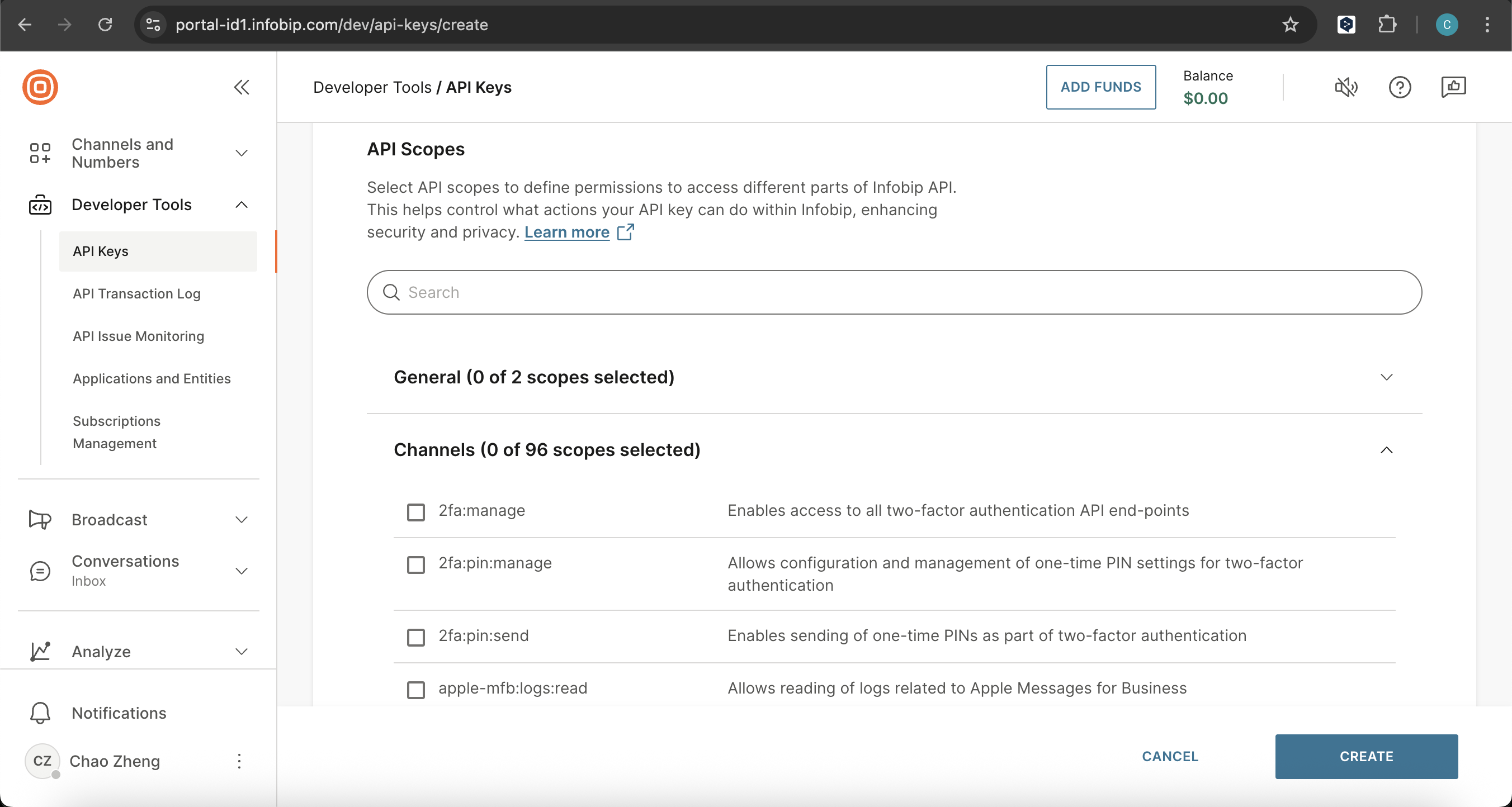Click the browser address bar URL
Viewport: 1512px width, 807px height.
(x=331, y=25)
